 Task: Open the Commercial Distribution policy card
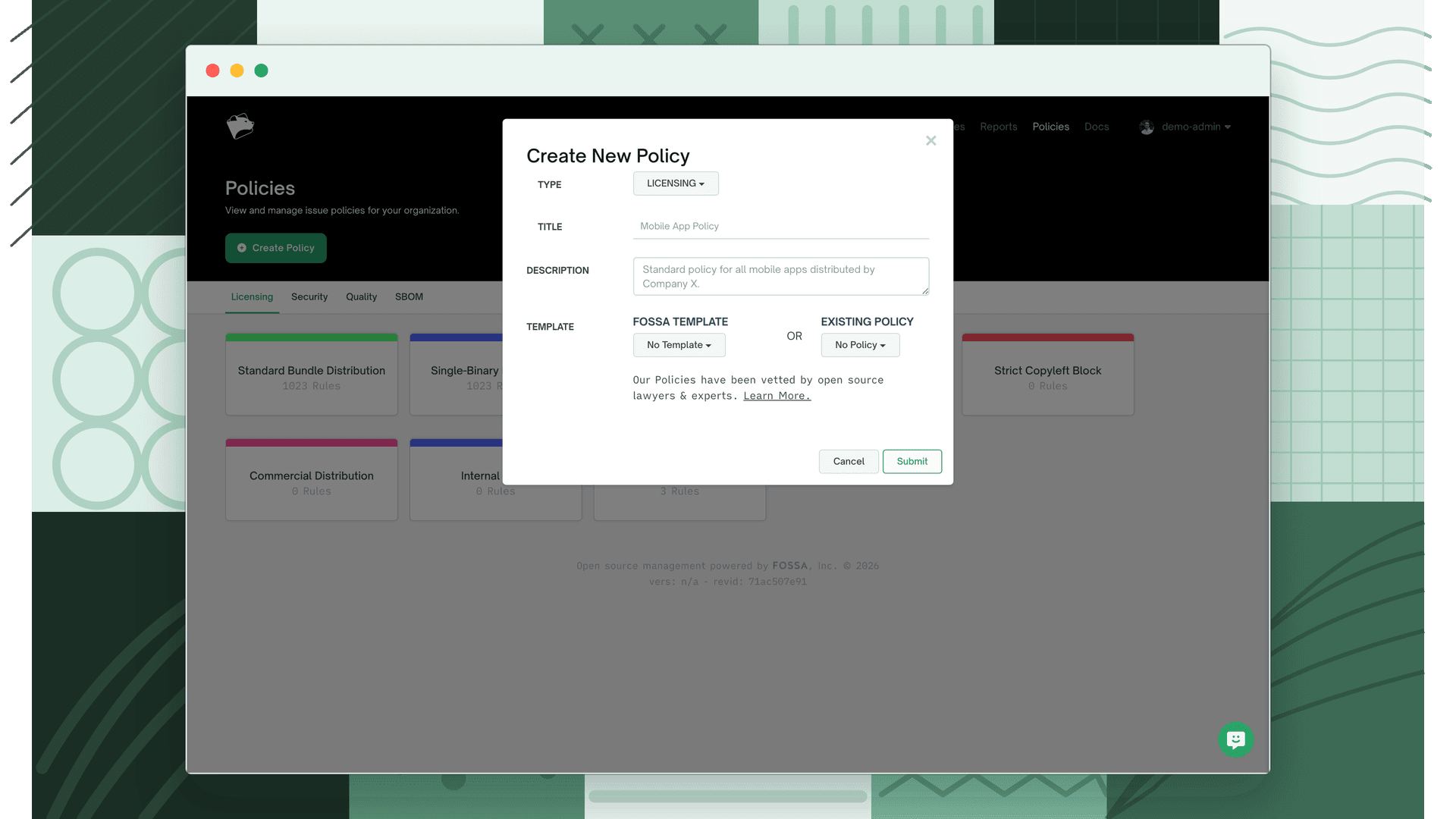click(x=312, y=479)
